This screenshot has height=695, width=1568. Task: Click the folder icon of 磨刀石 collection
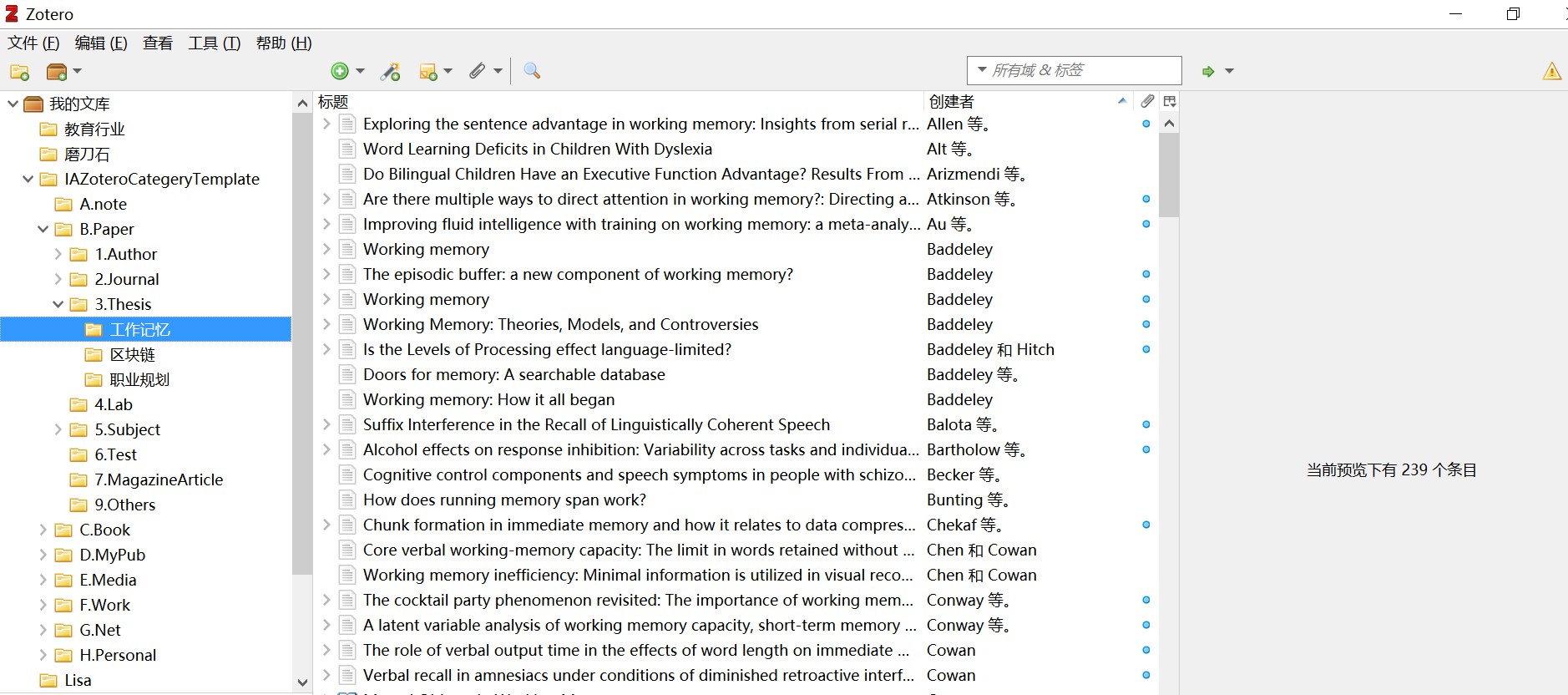tap(49, 155)
